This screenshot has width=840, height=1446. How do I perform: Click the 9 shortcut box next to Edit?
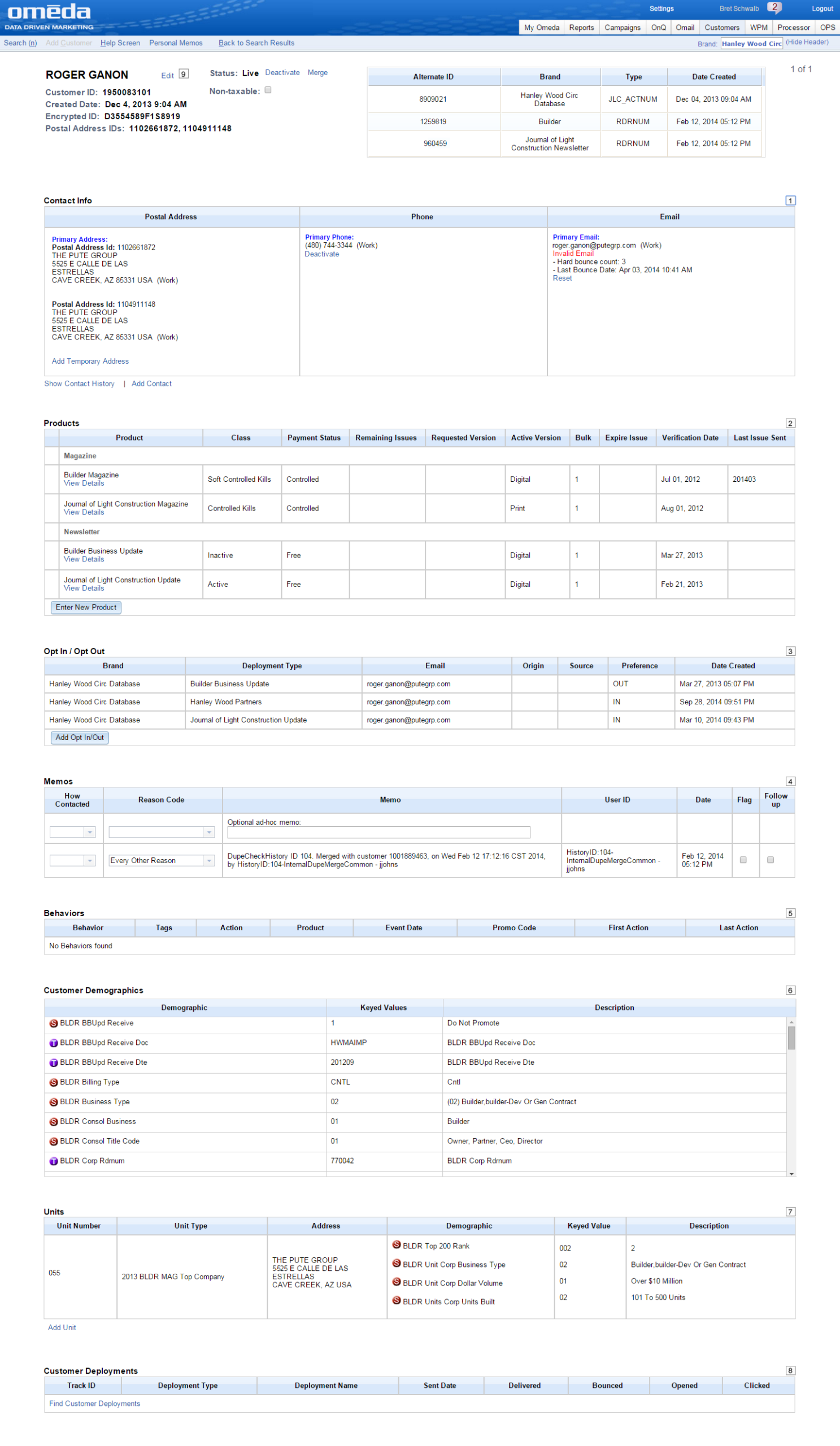tap(184, 74)
